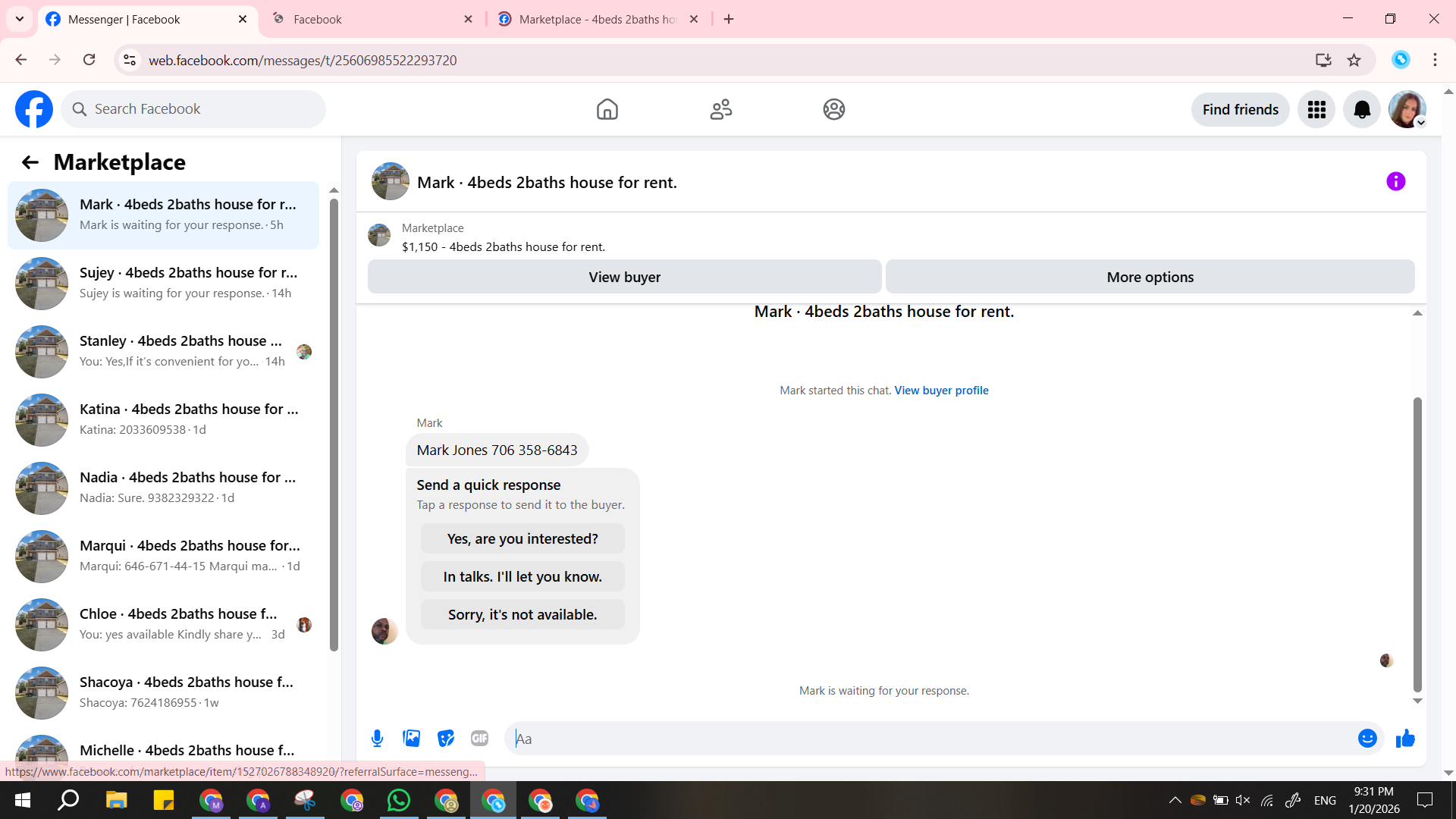Viewport: 1456px width, 819px height.
Task: Click the browser address bar URL
Action: click(x=303, y=60)
